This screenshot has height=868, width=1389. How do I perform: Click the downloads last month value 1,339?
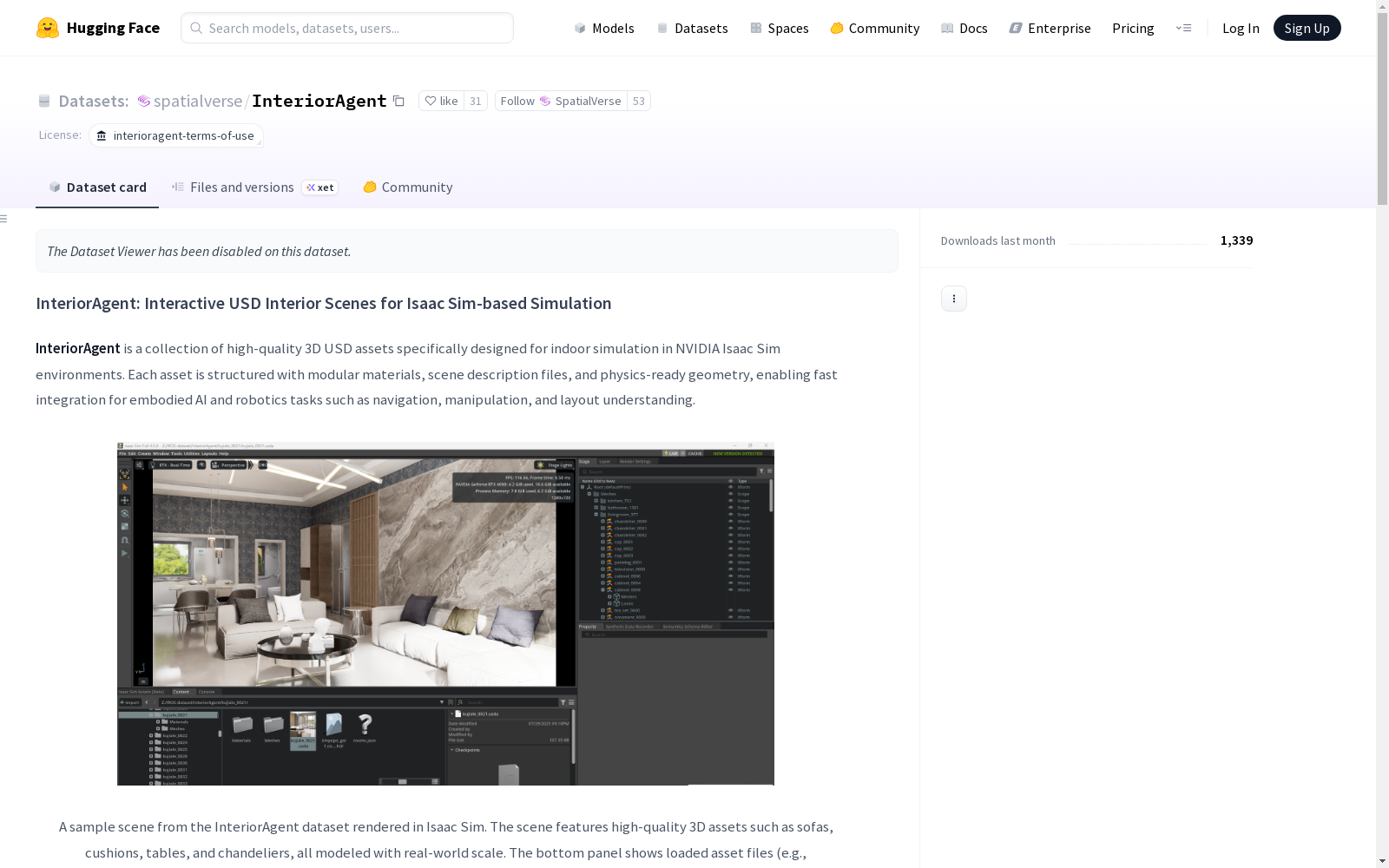coord(1236,240)
